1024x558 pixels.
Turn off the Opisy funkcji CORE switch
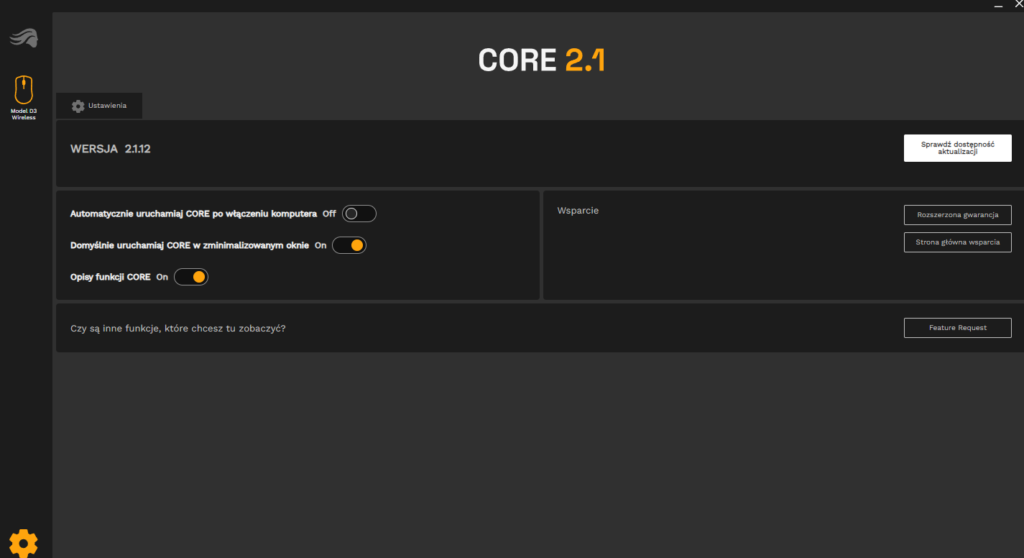tap(191, 277)
